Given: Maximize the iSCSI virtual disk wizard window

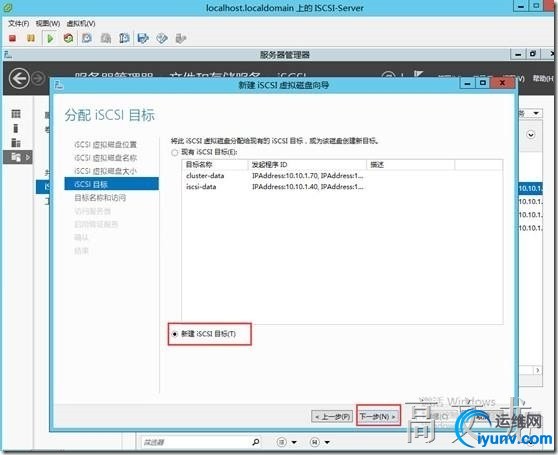Looking at the screenshot, I should [x=483, y=83].
